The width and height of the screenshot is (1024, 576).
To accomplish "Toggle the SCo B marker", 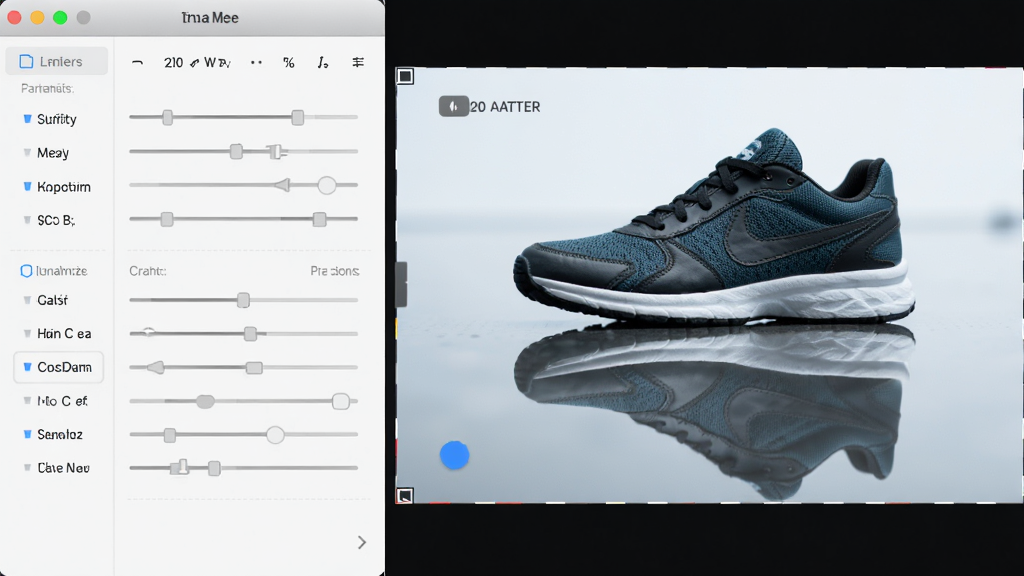I will tap(27, 220).
